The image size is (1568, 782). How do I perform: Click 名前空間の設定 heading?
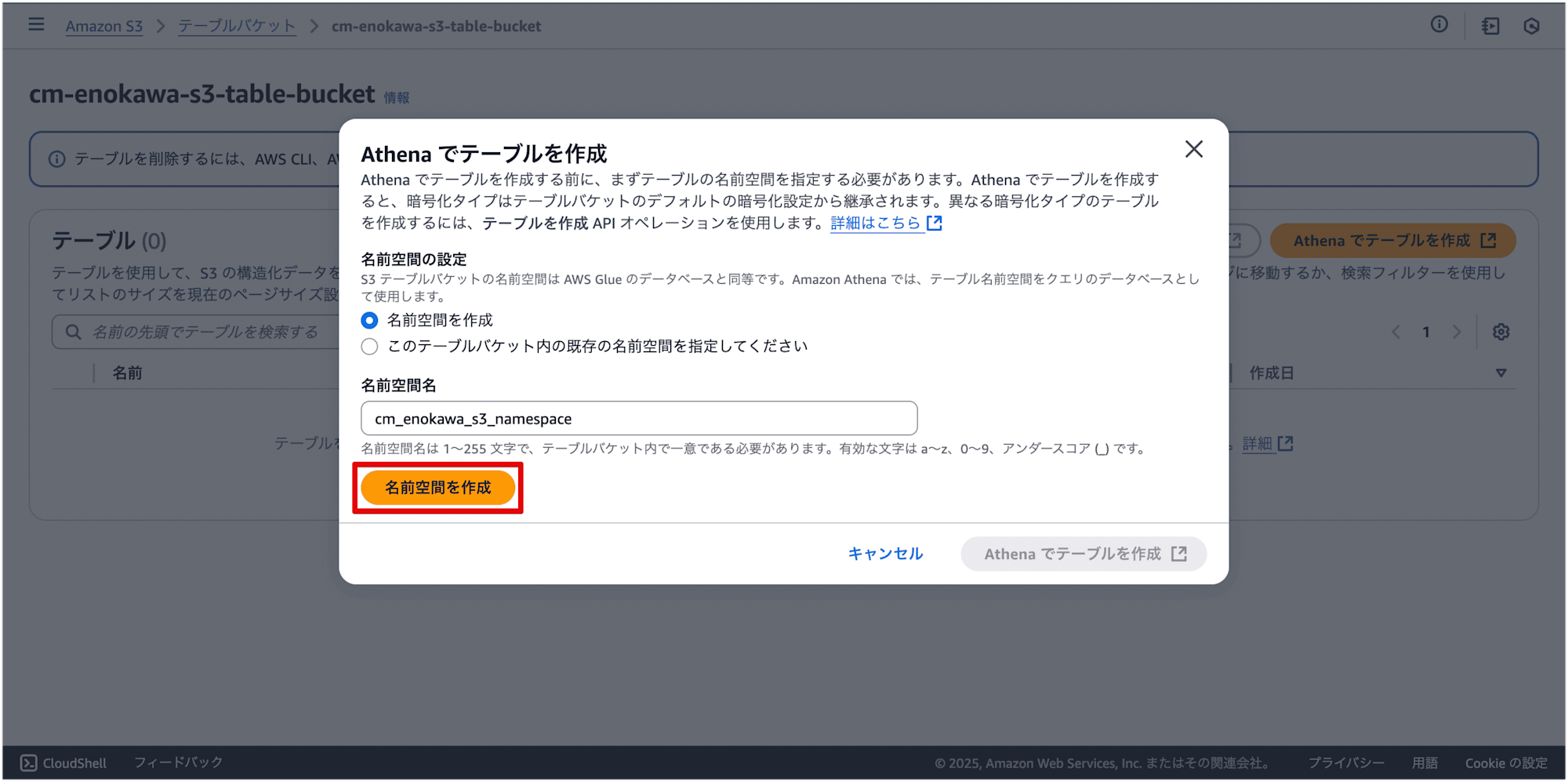point(414,260)
